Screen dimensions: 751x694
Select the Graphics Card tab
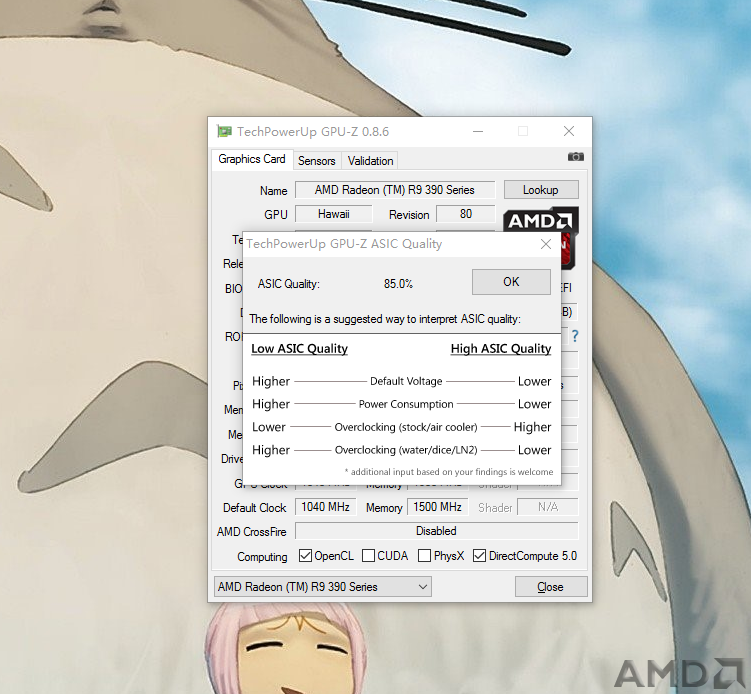tap(252, 159)
